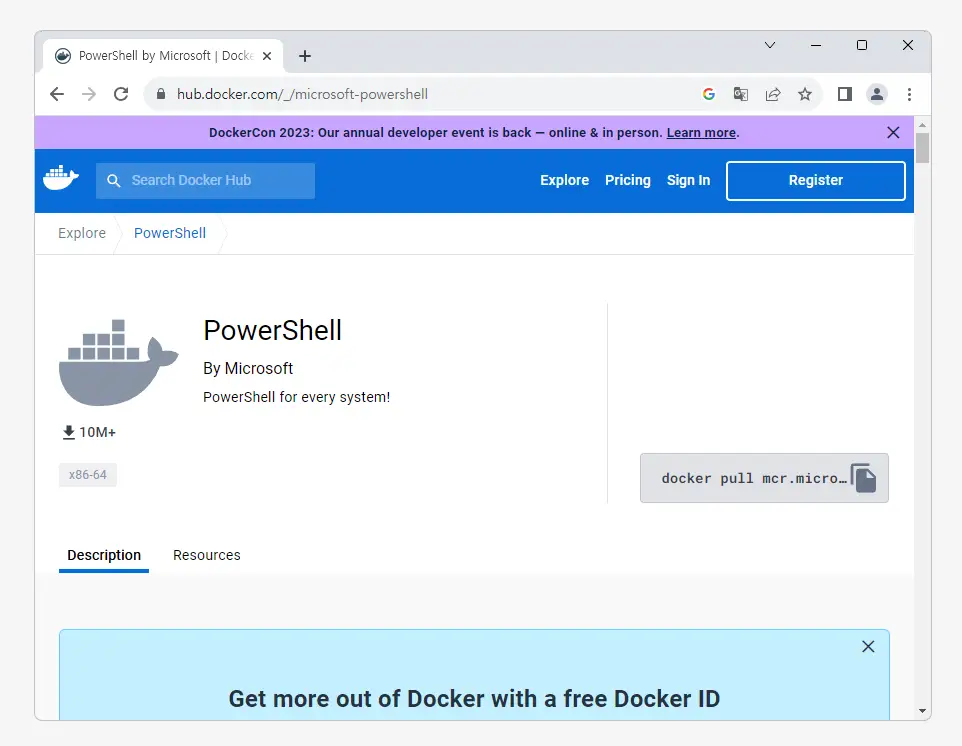Screen dimensions: 962x746
Task: Switch to the Resources tab
Action: (206, 555)
